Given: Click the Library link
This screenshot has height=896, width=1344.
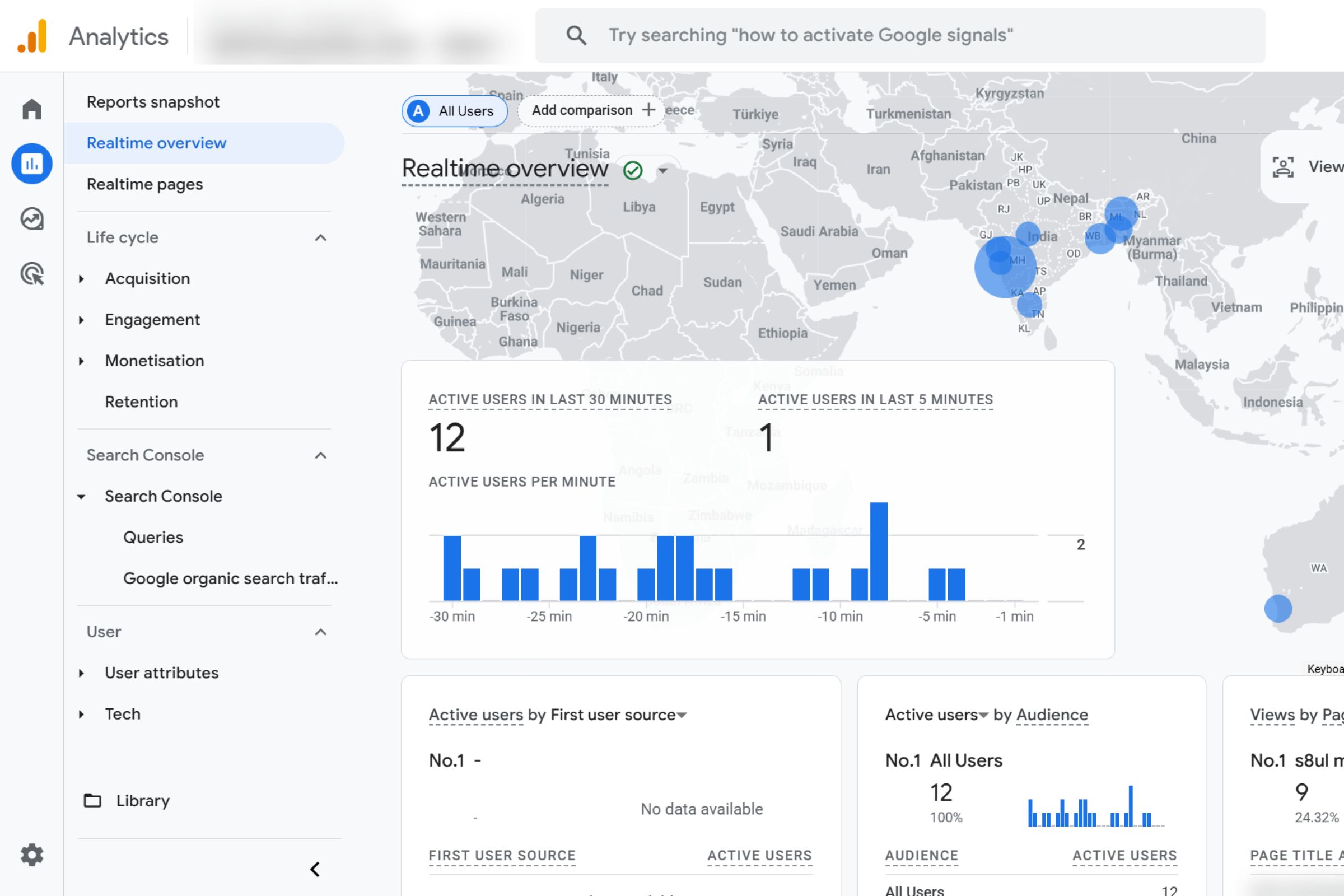Looking at the screenshot, I should coord(143,801).
